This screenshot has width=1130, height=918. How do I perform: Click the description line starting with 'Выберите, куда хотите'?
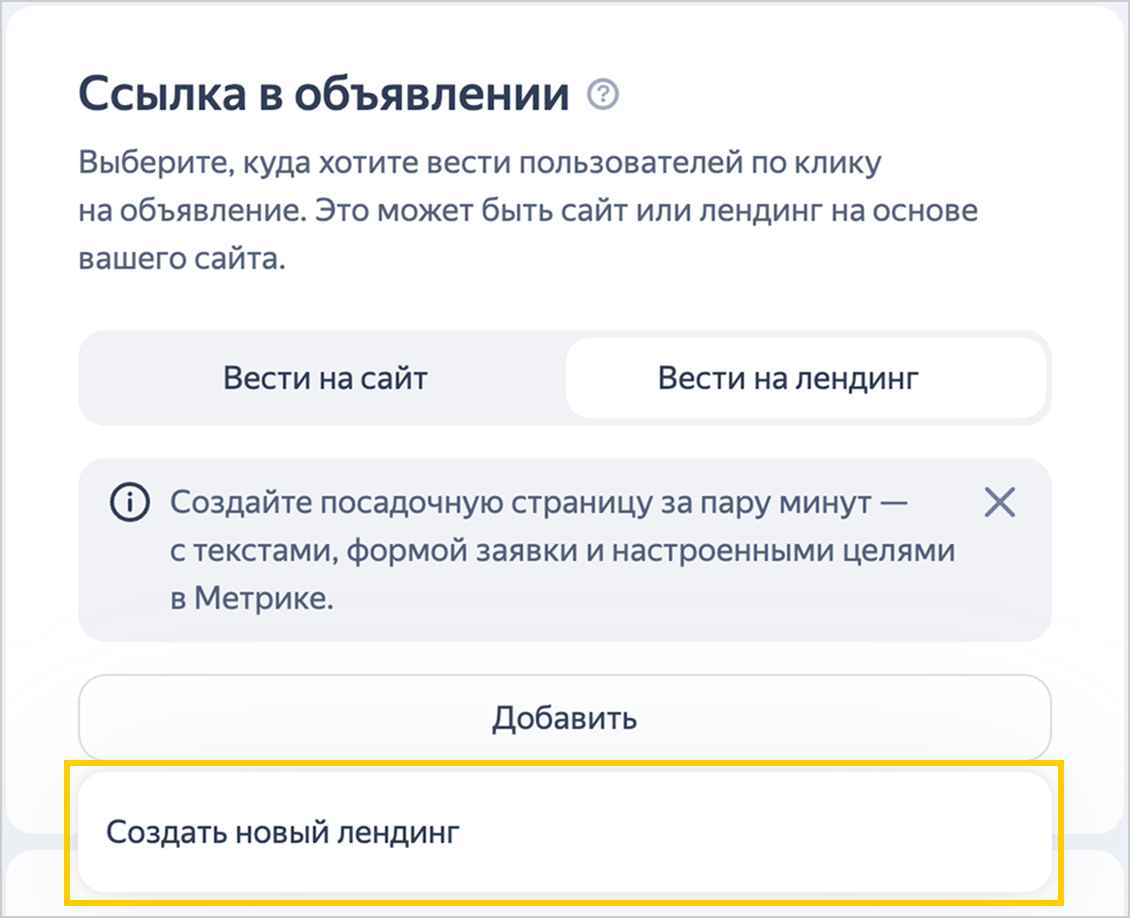[479, 163]
